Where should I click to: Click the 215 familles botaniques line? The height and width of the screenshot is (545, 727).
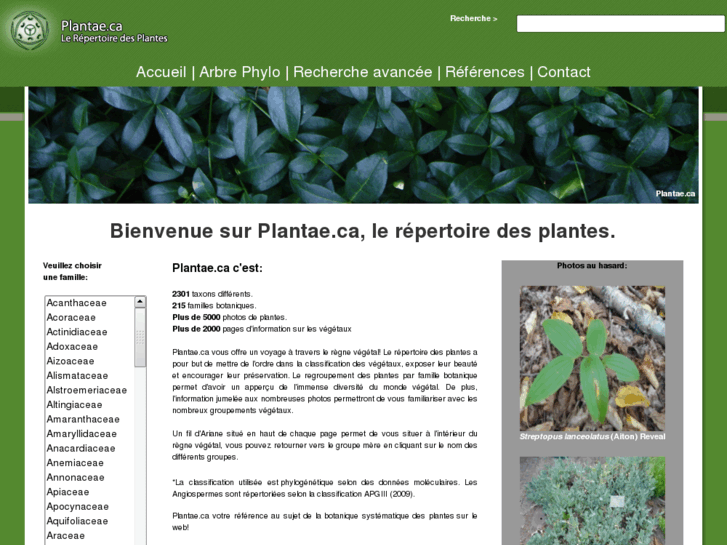pos(214,306)
